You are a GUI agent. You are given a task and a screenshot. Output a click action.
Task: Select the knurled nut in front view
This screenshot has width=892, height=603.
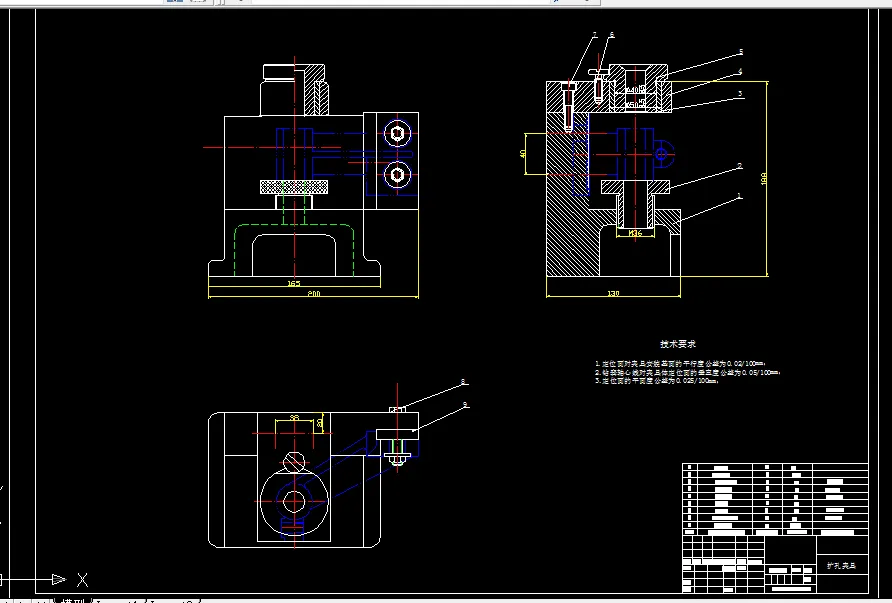click(294, 187)
